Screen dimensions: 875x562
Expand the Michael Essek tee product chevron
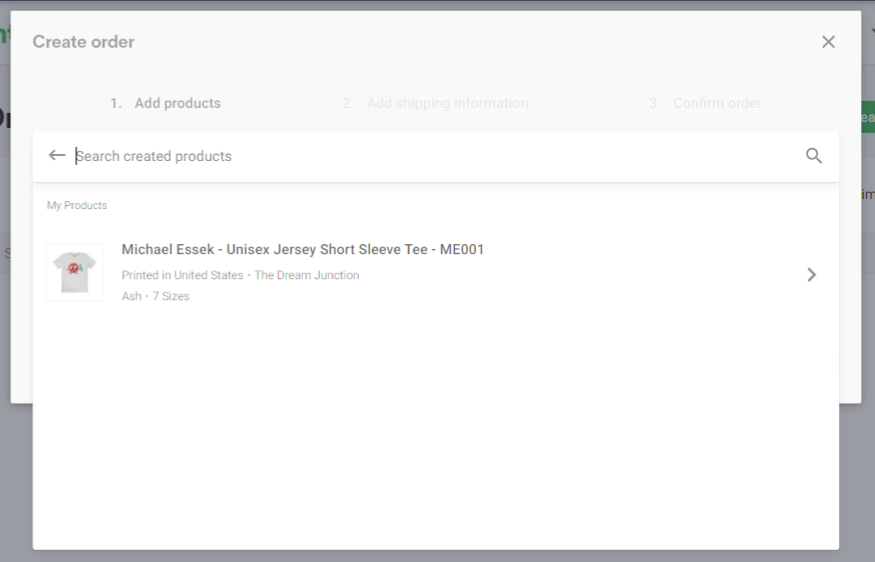(812, 275)
